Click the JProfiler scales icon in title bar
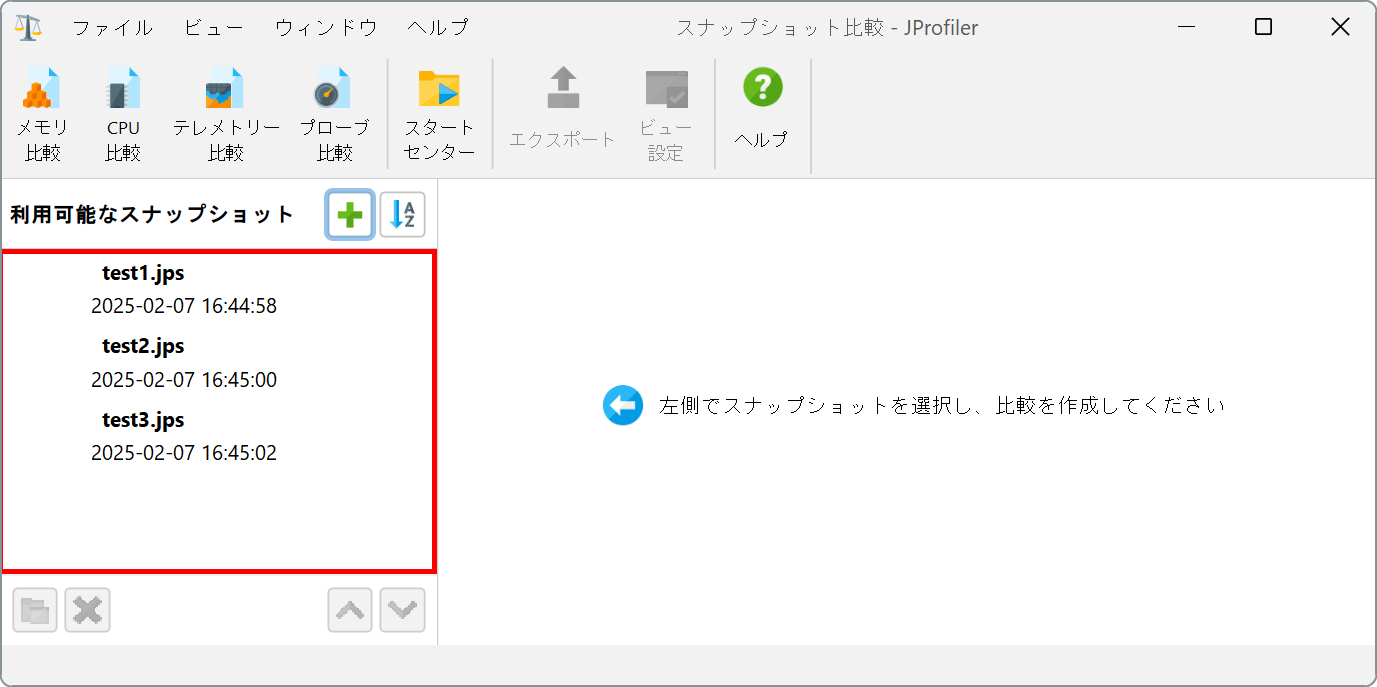This screenshot has width=1377, height=687. pos(28,27)
